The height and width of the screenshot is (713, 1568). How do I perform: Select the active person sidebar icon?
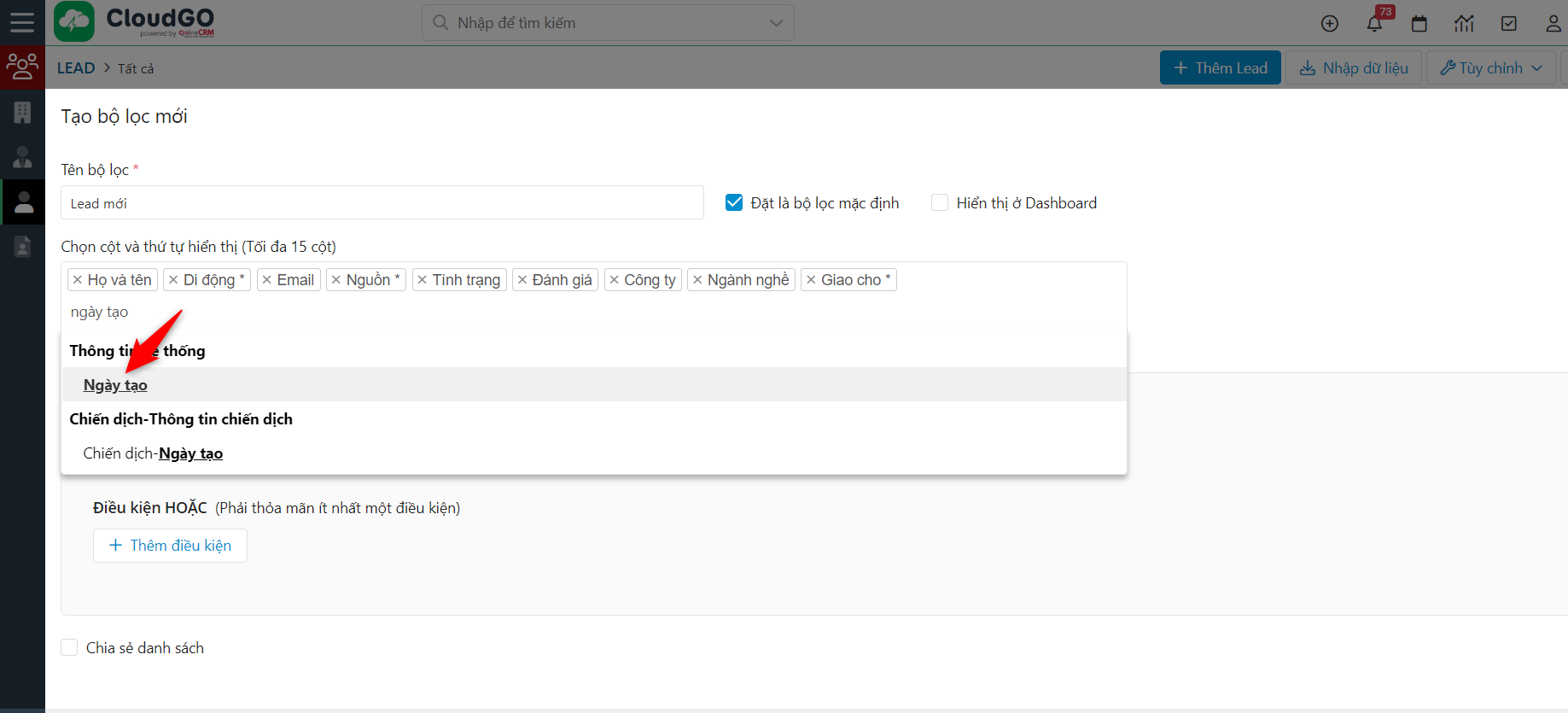(24, 202)
